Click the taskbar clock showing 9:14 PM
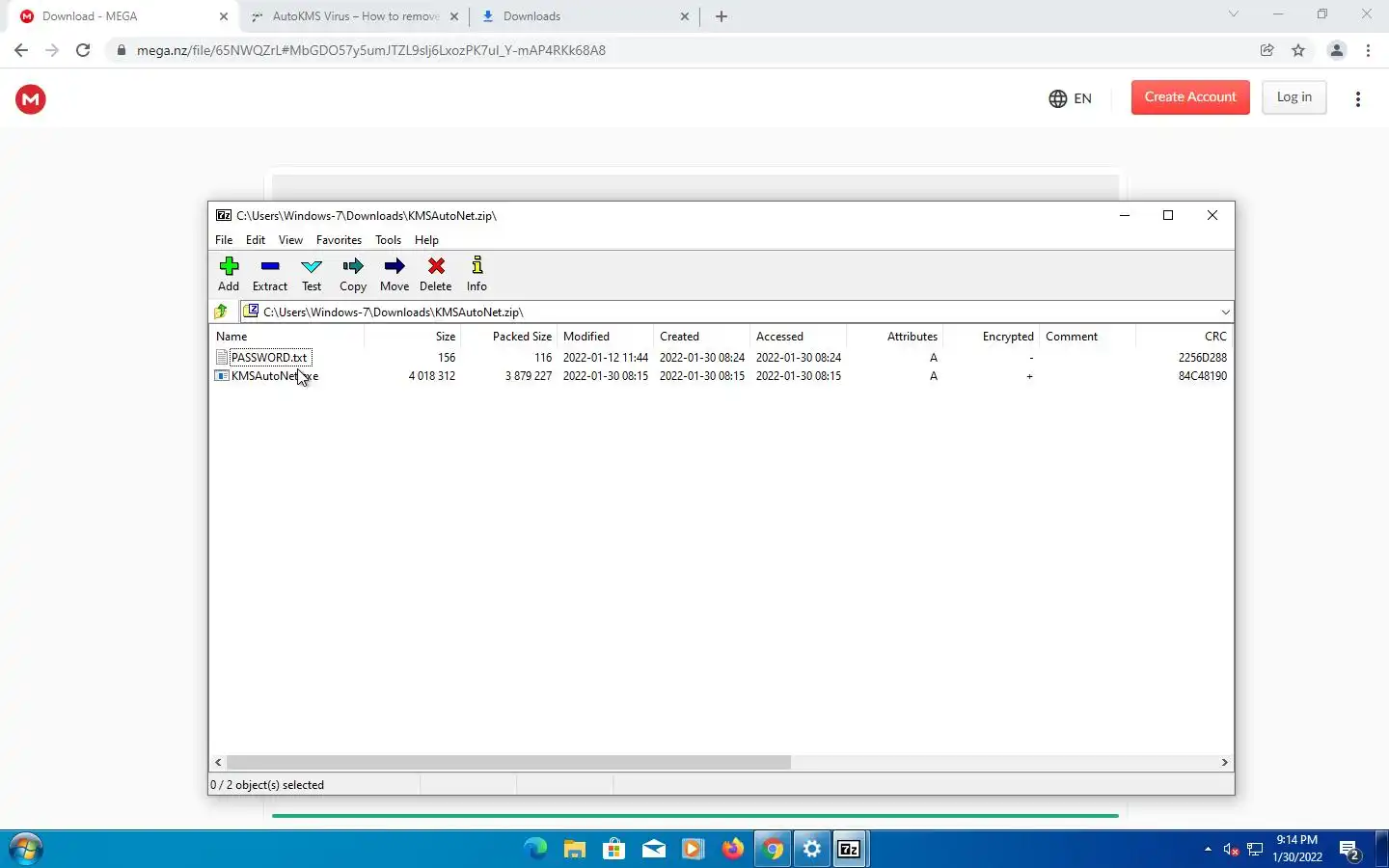This screenshot has width=1389, height=868. [x=1297, y=849]
